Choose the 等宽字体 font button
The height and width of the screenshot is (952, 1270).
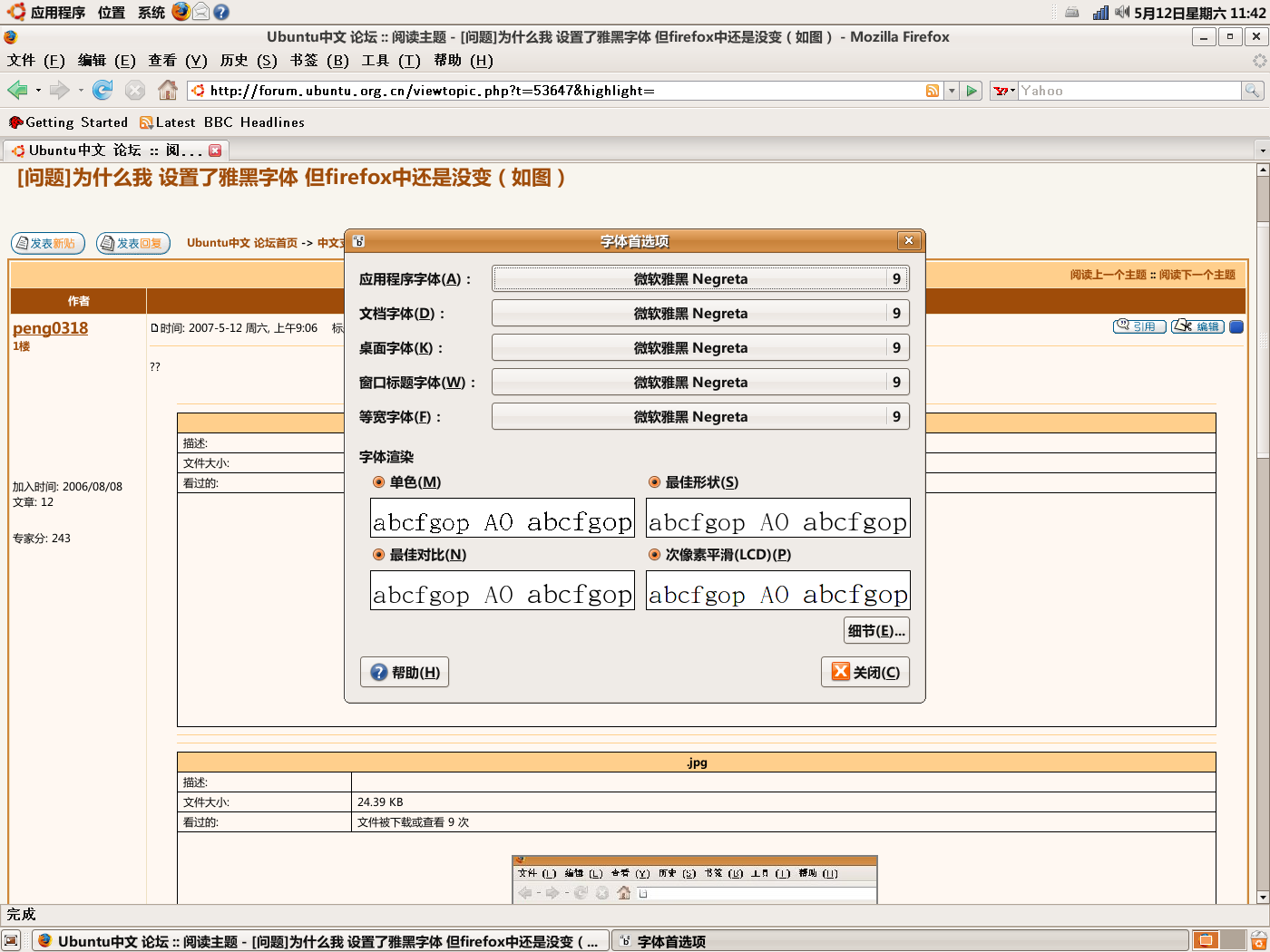(x=700, y=416)
